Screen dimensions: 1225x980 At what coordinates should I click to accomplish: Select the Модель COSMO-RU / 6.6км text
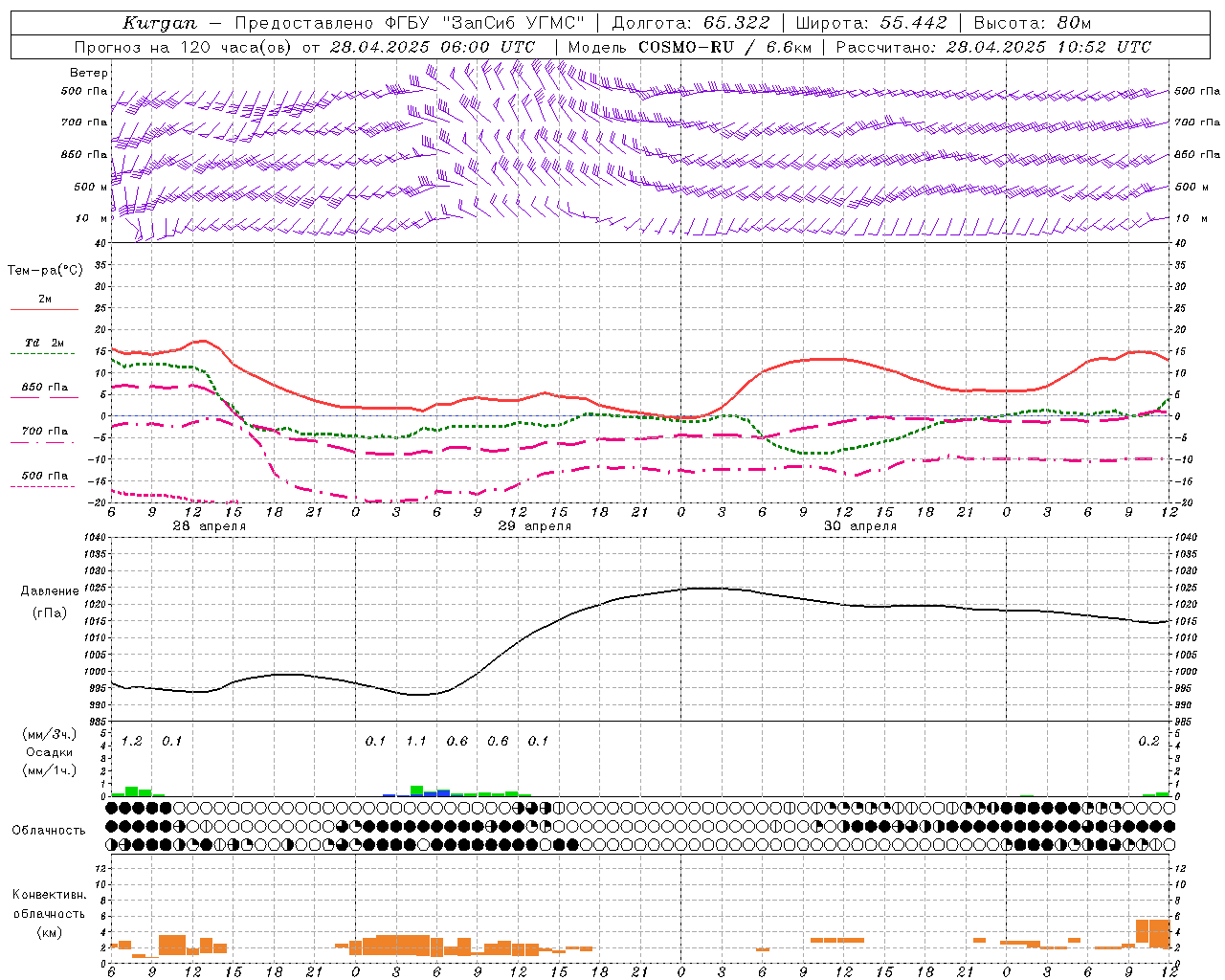click(x=689, y=47)
